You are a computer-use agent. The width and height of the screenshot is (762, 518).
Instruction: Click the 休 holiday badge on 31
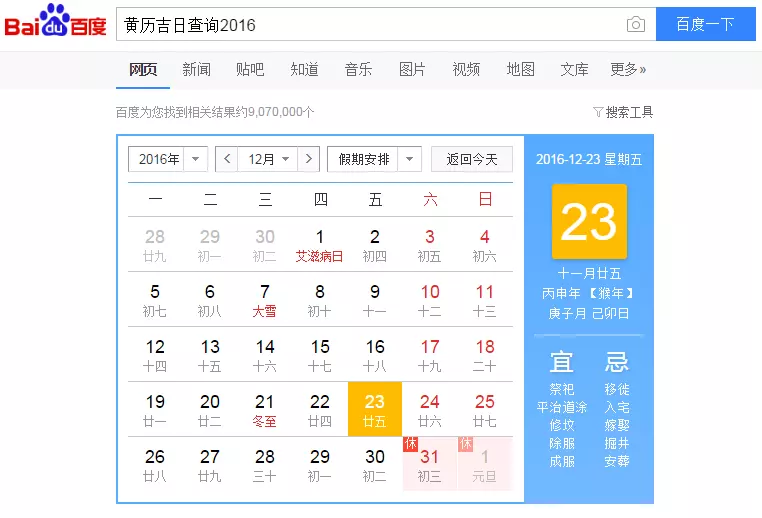pyautogui.click(x=410, y=443)
